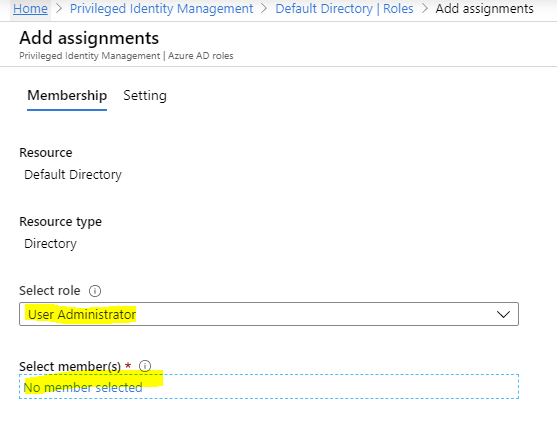This screenshot has height=441, width=557.
Task: Open Default Directory | Roles breadcrumb
Action: (x=344, y=9)
